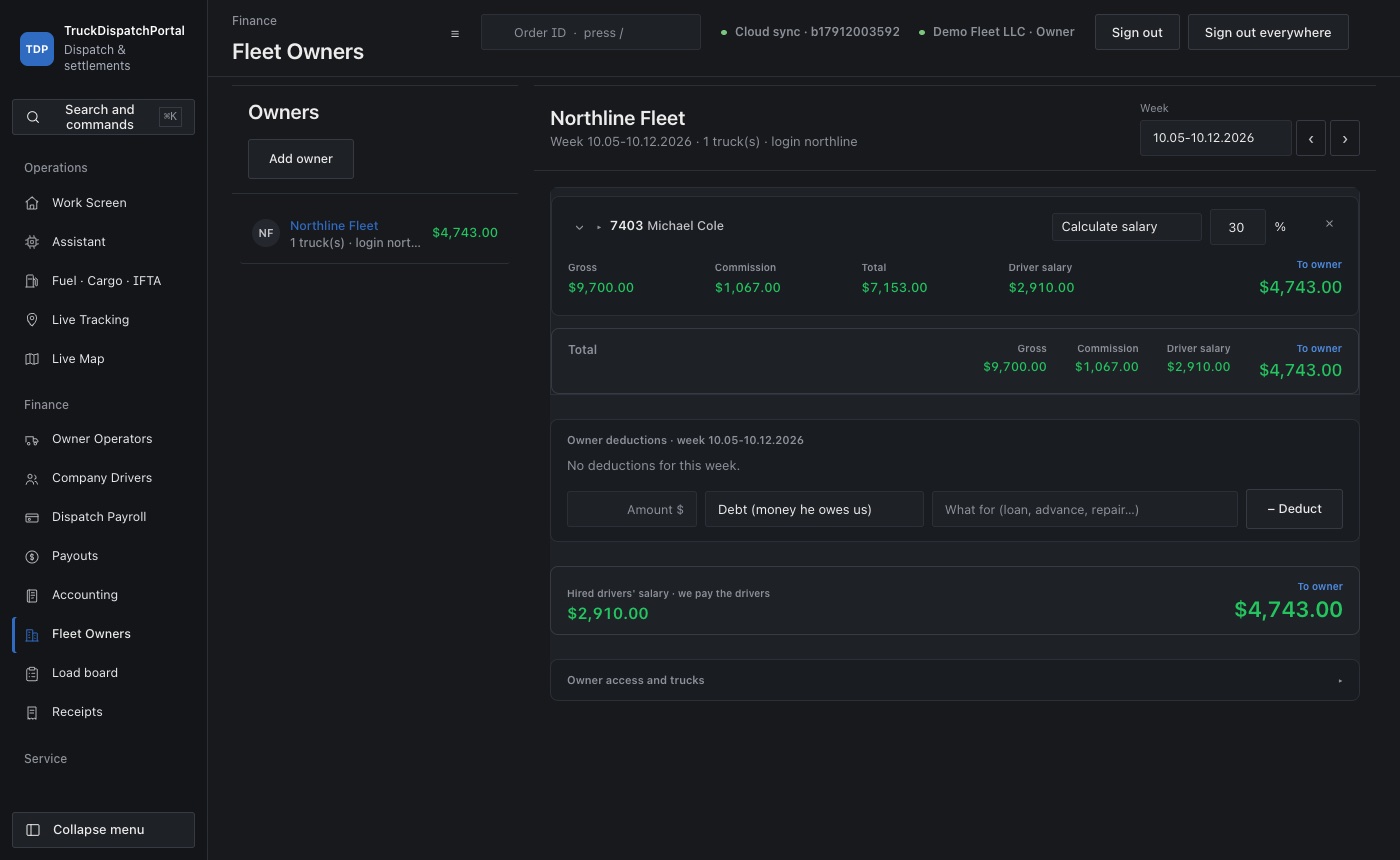The height and width of the screenshot is (860, 1400).
Task: Click the $7,153.00 Total value
Action: (x=894, y=287)
